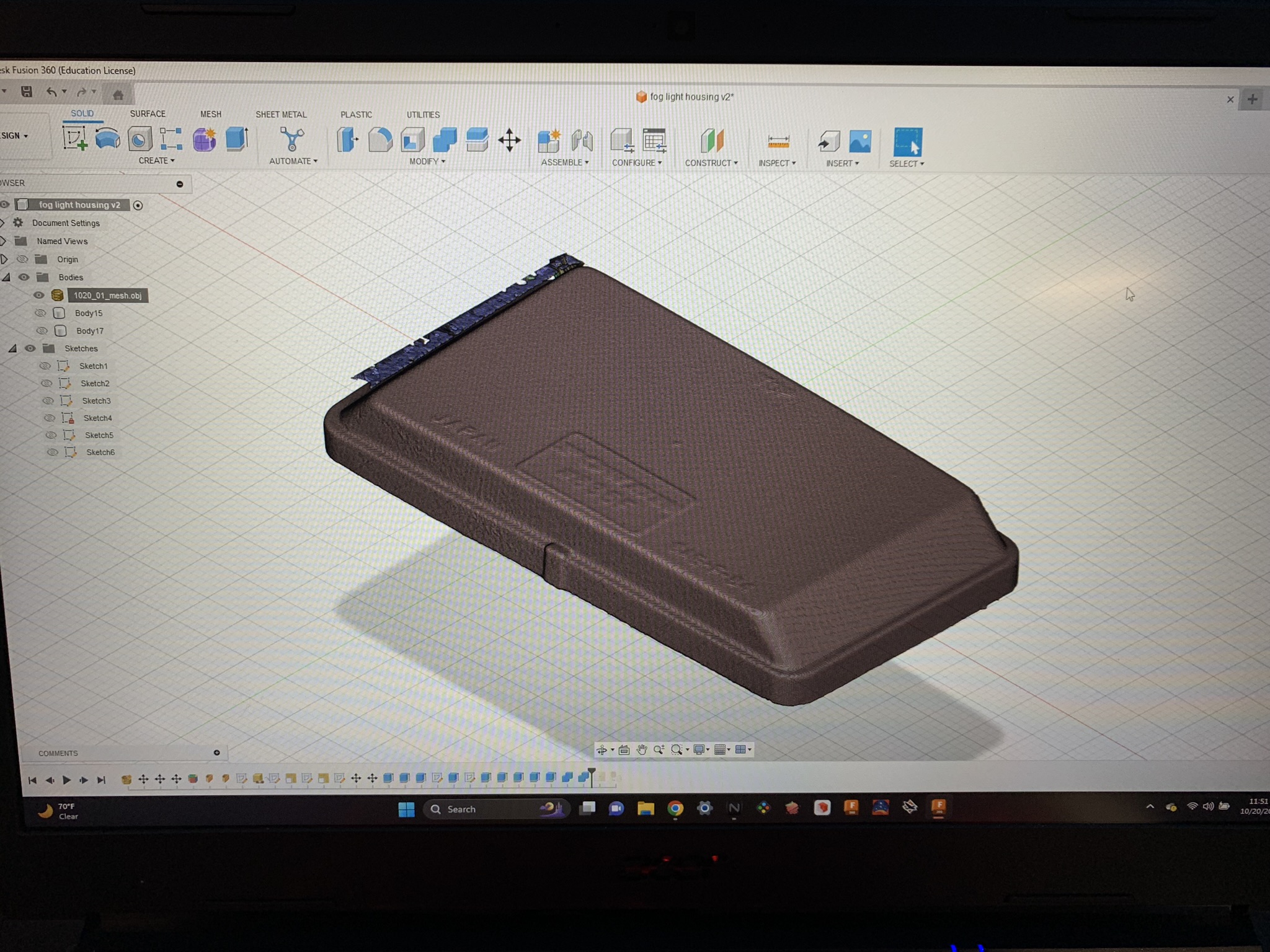
Task: Switch to the SURFACE tab
Action: point(148,114)
